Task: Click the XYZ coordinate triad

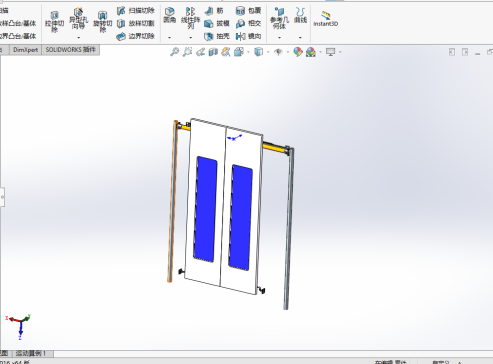Action: click(19, 326)
